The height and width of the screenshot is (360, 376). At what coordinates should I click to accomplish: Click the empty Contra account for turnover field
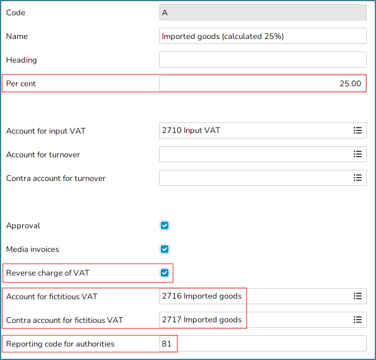[x=263, y=178]
